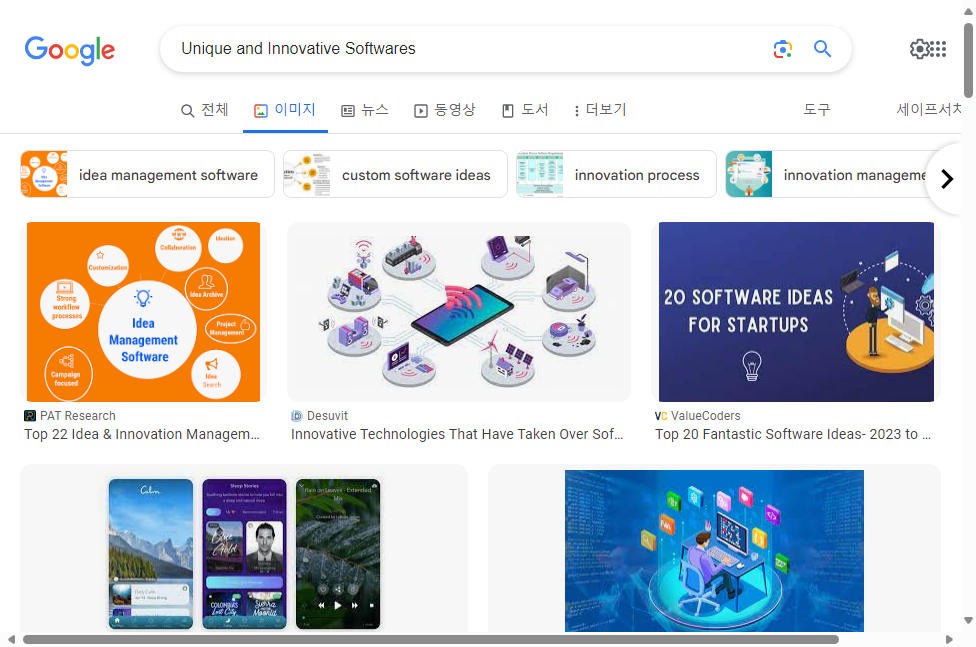Click the PAT Research favicon

(x=30, y=416)
